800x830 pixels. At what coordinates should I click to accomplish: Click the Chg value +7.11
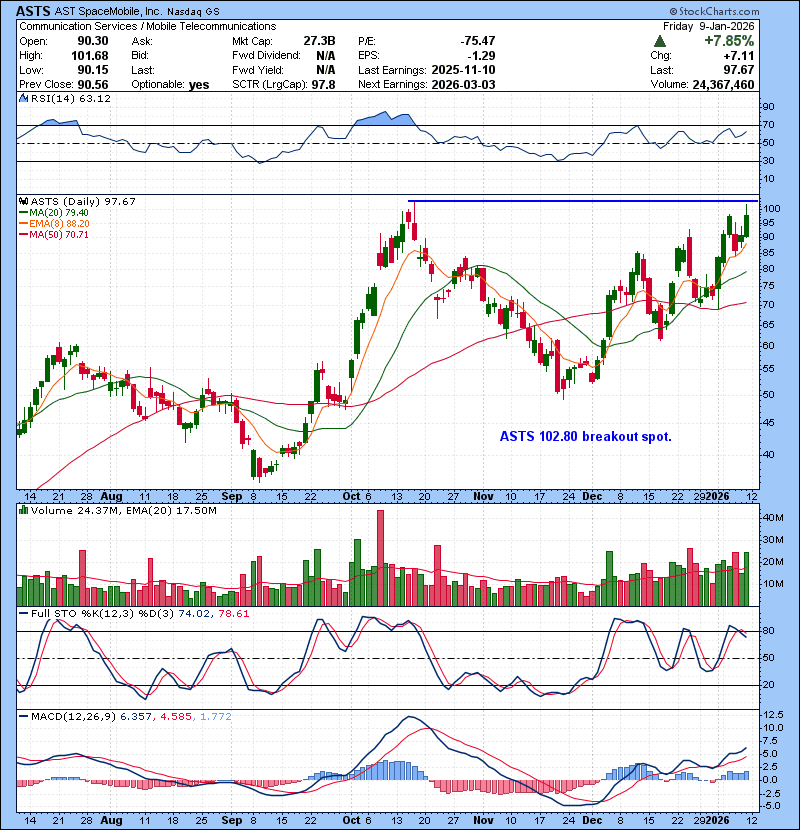pyautogui.click(x=739, y=56)
